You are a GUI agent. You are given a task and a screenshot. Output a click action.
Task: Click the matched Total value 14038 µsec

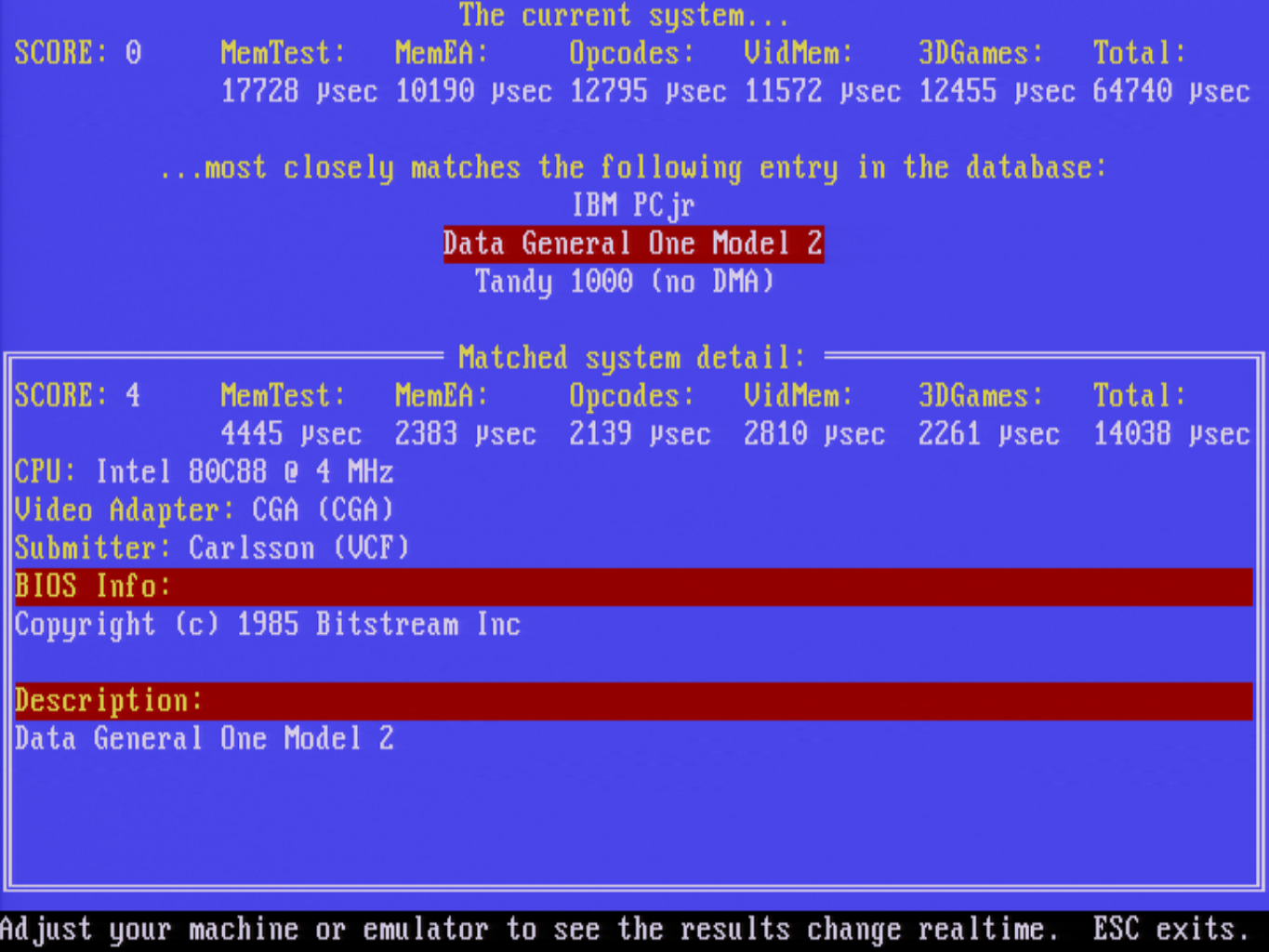[1171, 434]
